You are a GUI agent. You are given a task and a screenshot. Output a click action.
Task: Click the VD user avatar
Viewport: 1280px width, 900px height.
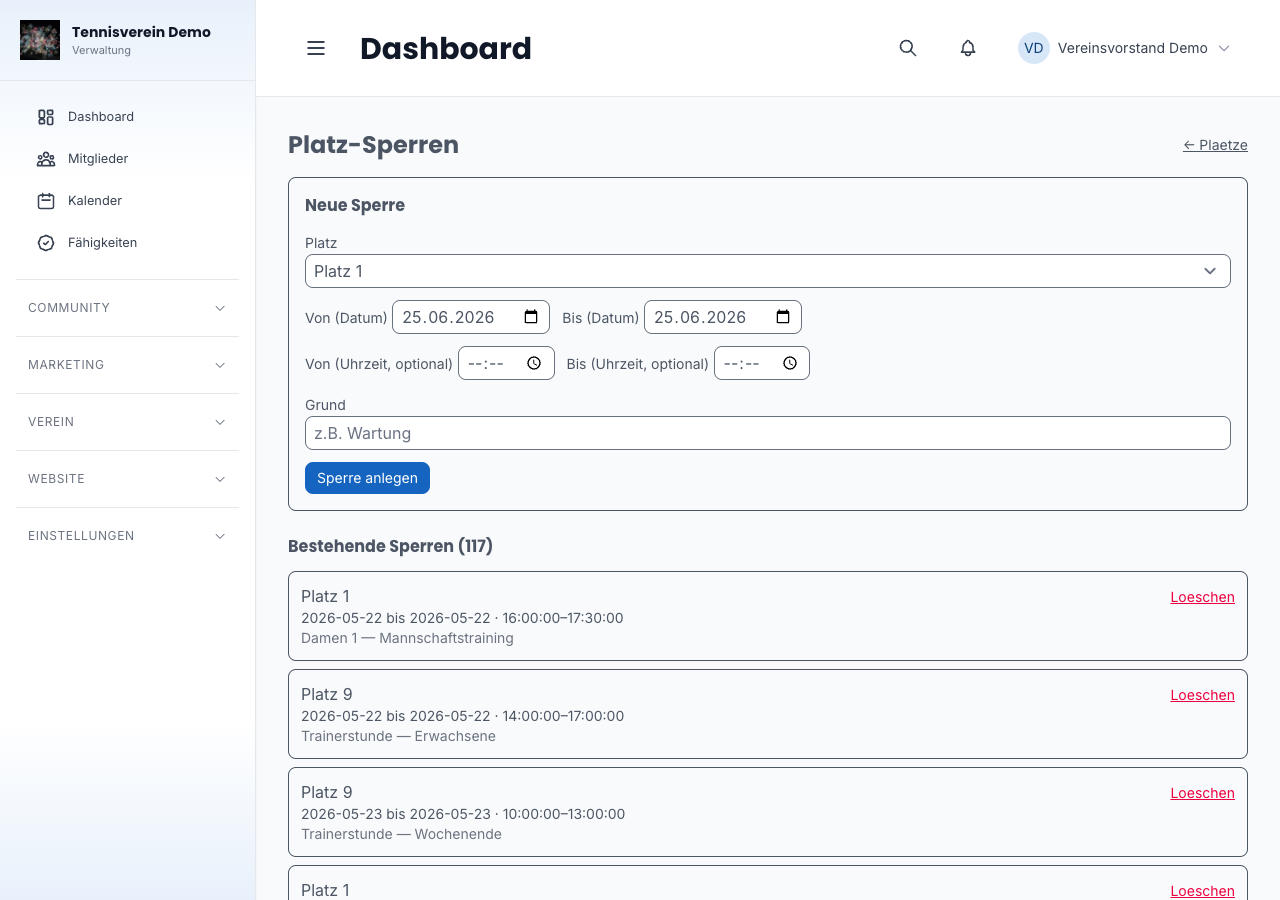pyautogui.click(x=1034, y=48)
